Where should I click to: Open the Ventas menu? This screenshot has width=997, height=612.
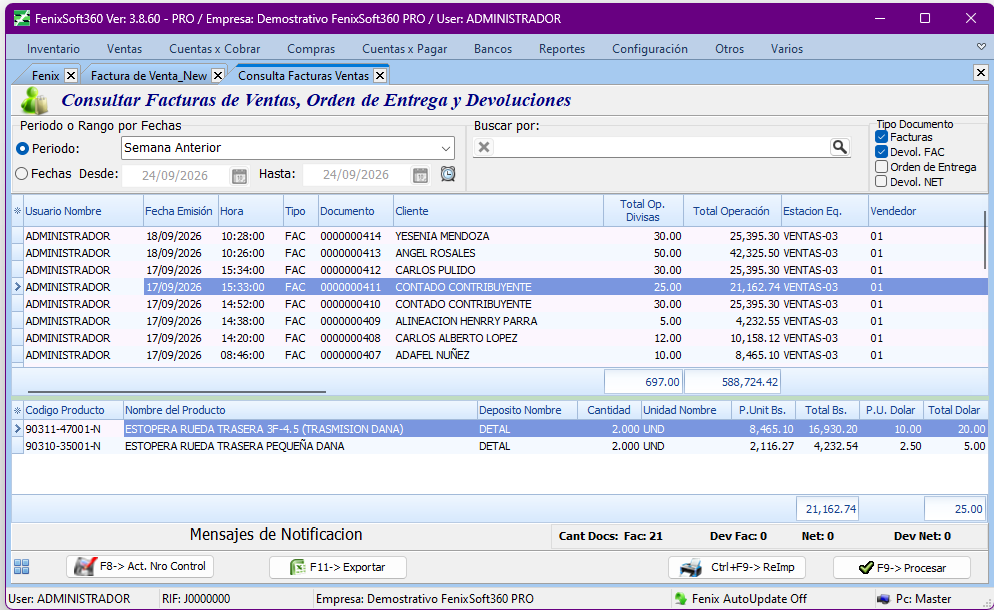pos(124,49)
